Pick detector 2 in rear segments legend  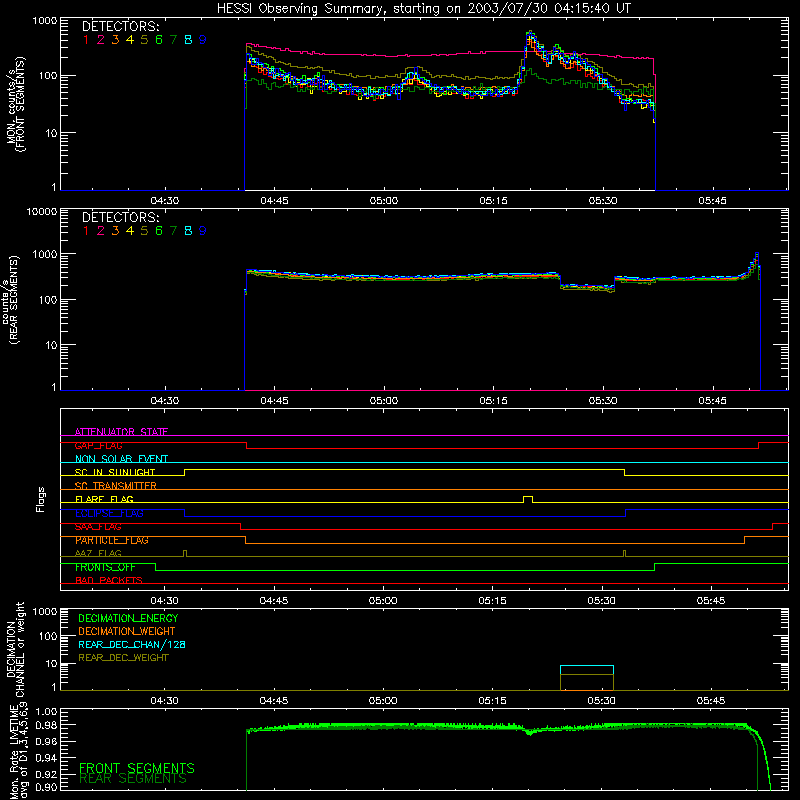[x=101, y=231]
